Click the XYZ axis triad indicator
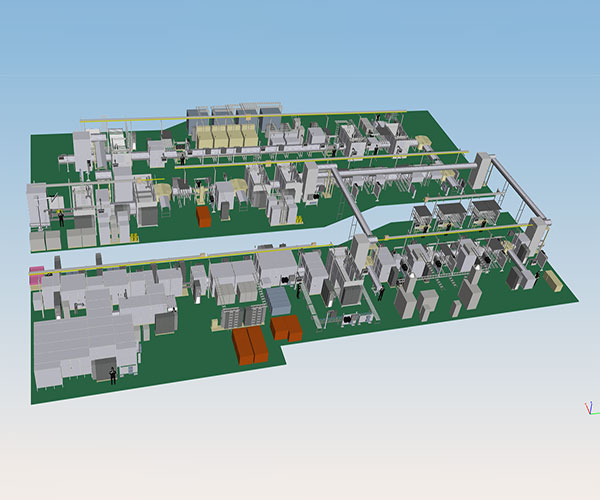600x500 pixels. (590, 407)
